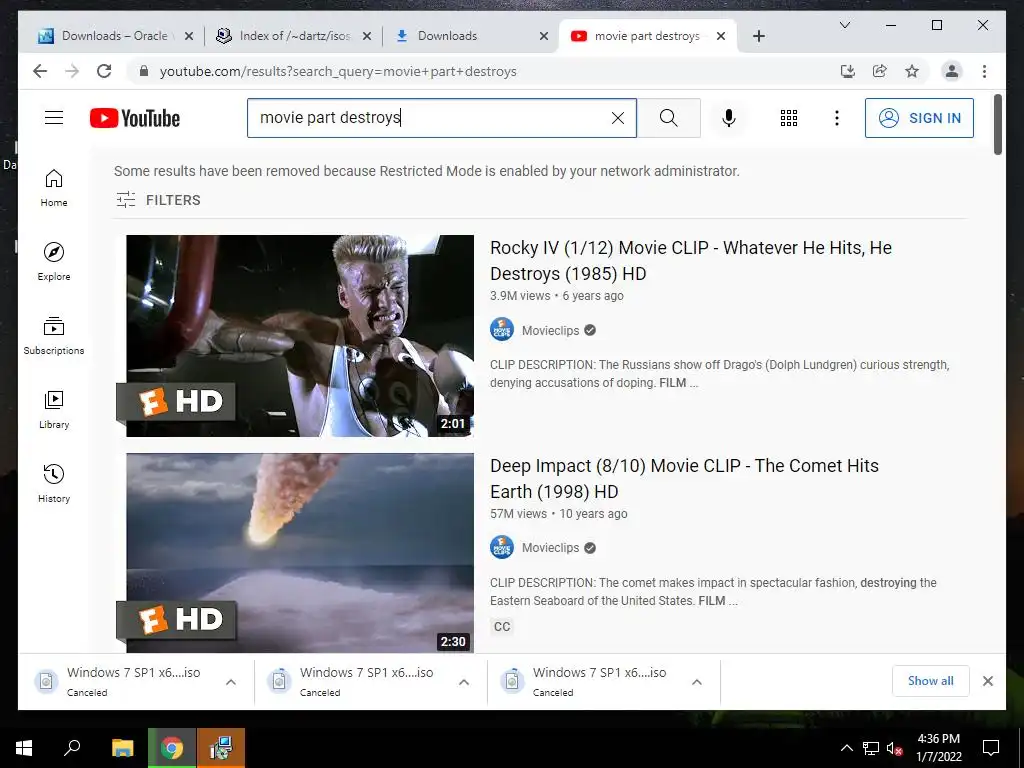Open Movieclips channel under Rocky IV
Screen dimensions: 1024x768
point(550,330)
